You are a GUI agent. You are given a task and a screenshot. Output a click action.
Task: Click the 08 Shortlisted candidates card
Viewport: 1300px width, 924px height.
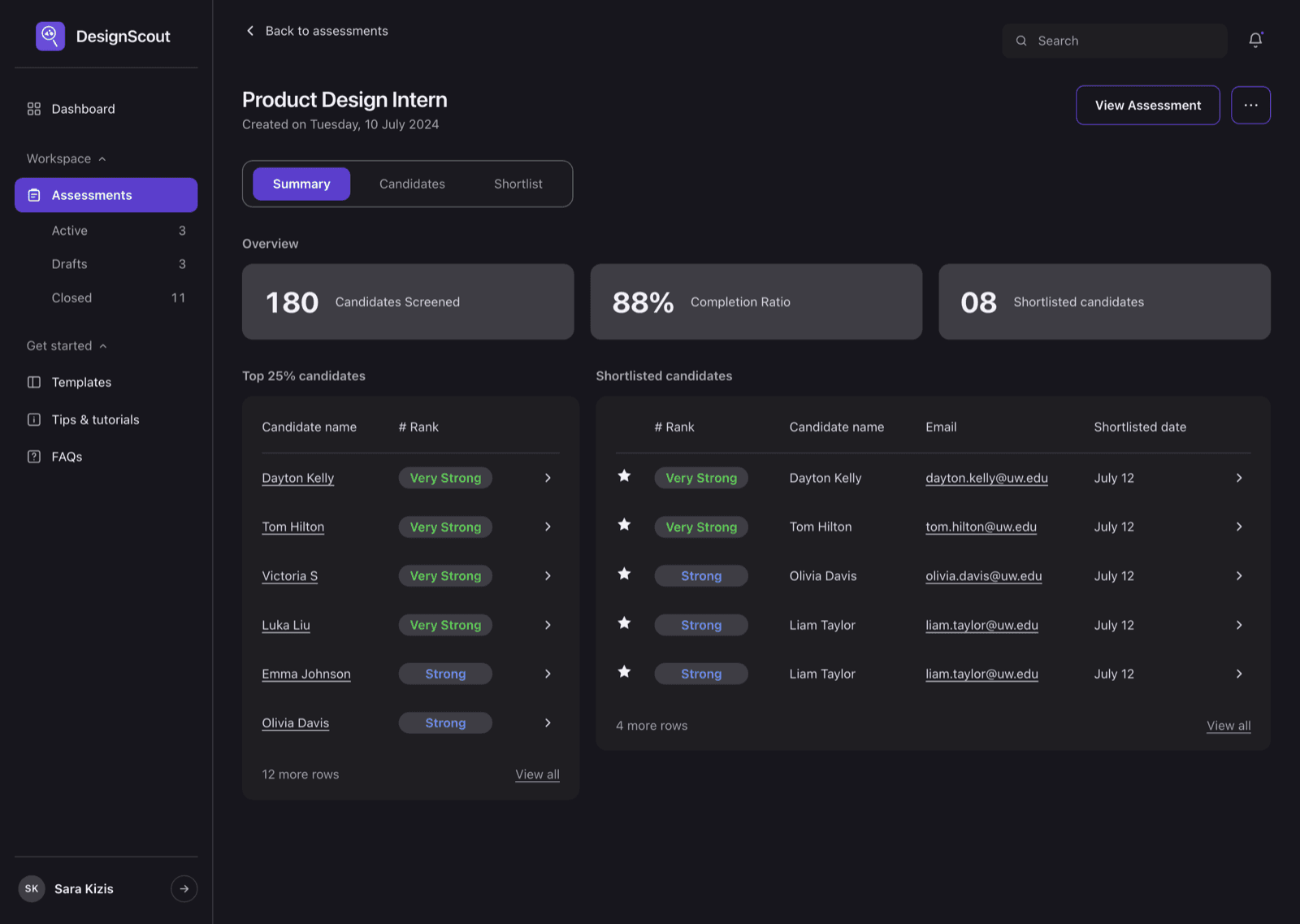pos(1104,301)
